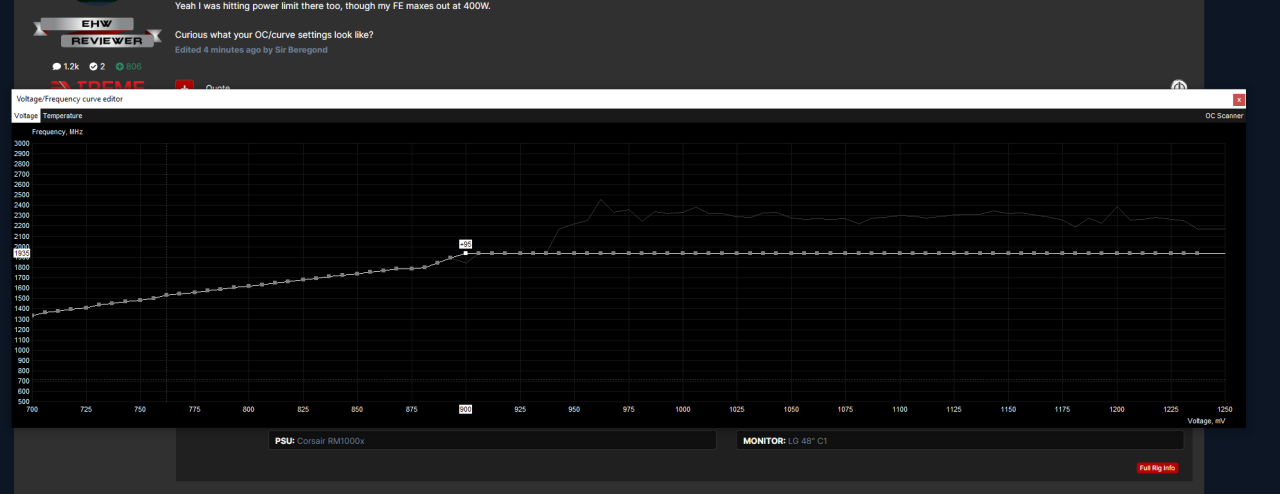The height and width of the screenshot is (494, 1280).
Task: Click the reaction icon at post's right edge
Action: (1179, 86)
